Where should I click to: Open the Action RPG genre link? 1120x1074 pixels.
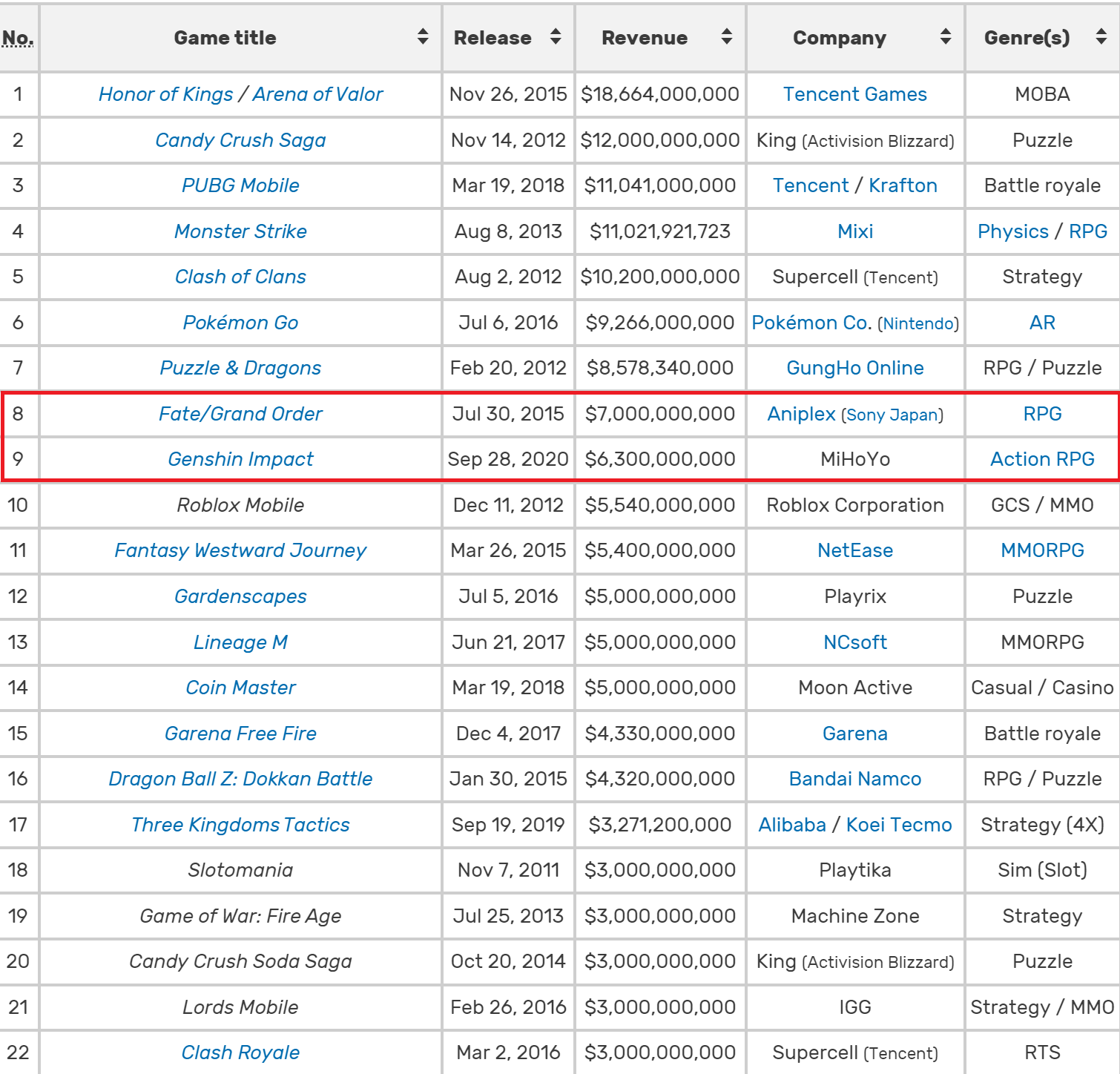point(1042,459)
